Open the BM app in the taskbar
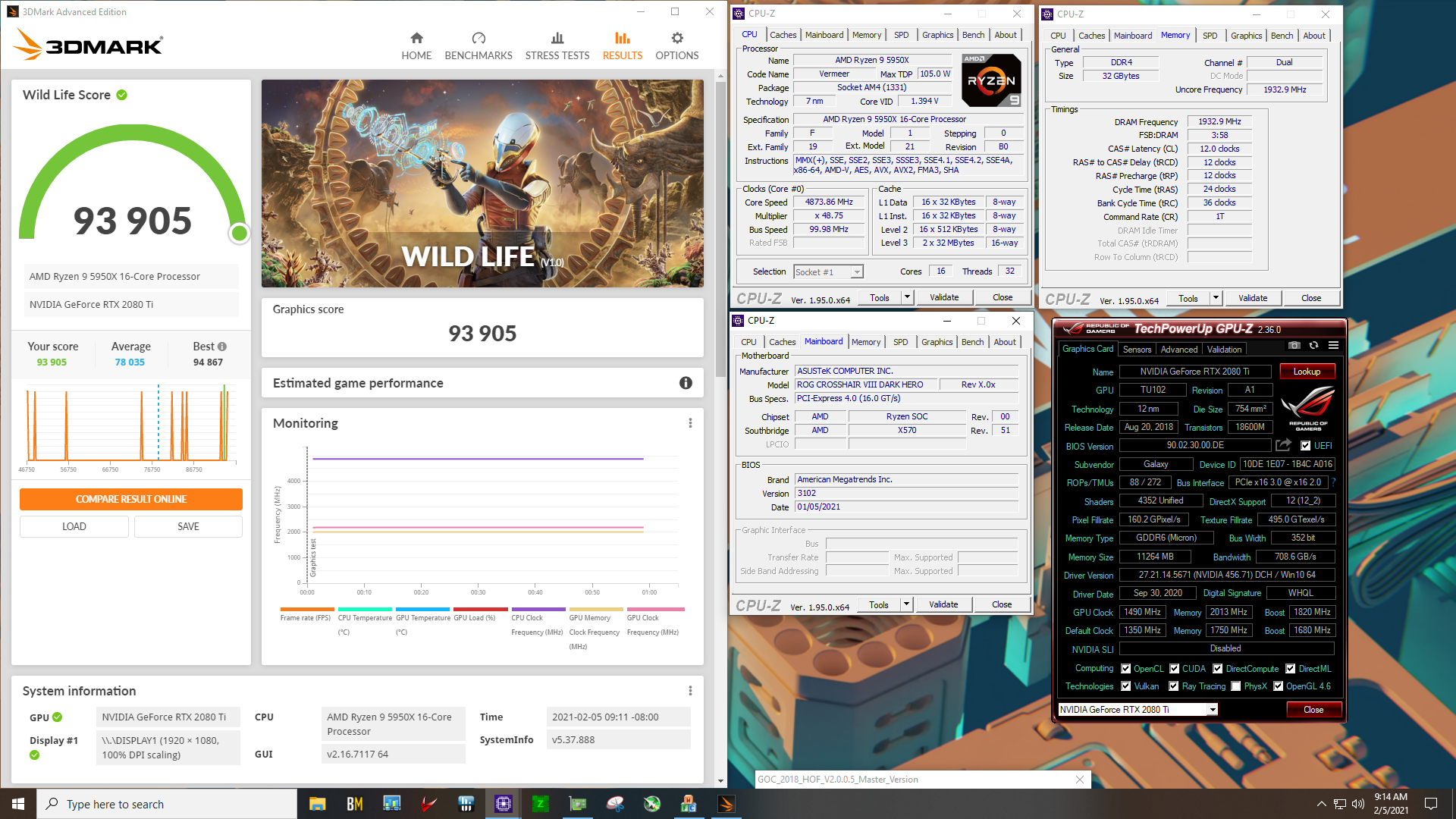Screen dimensions: 1456x819 click(354, 804)
